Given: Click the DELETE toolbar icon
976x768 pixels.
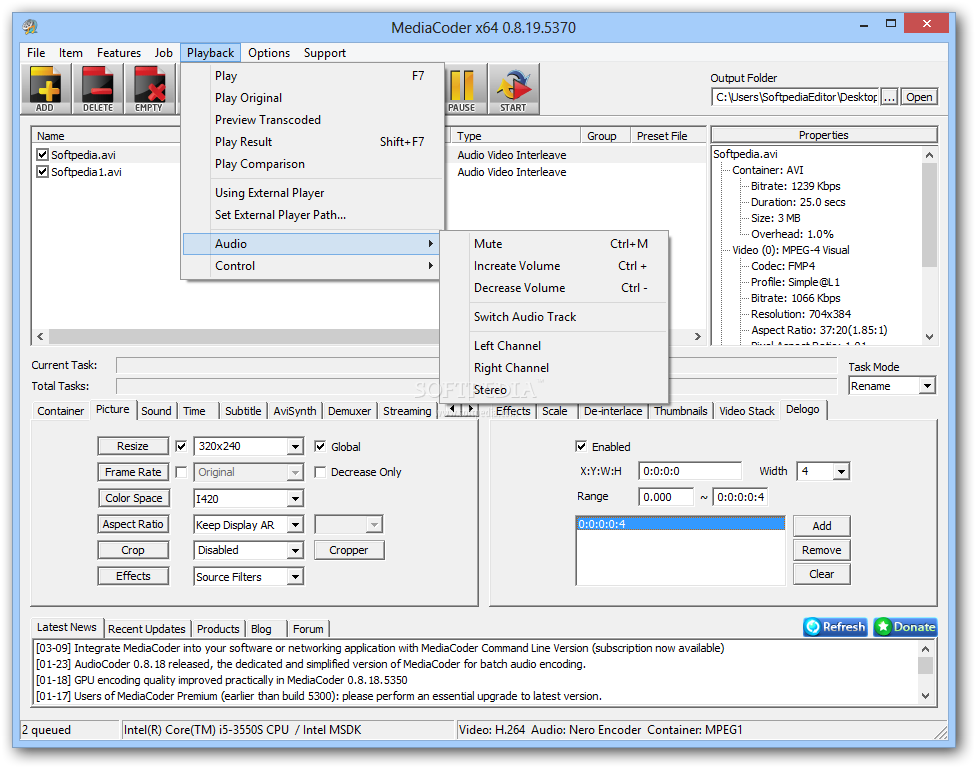Looking at the screenshot, I should point(98,89).
